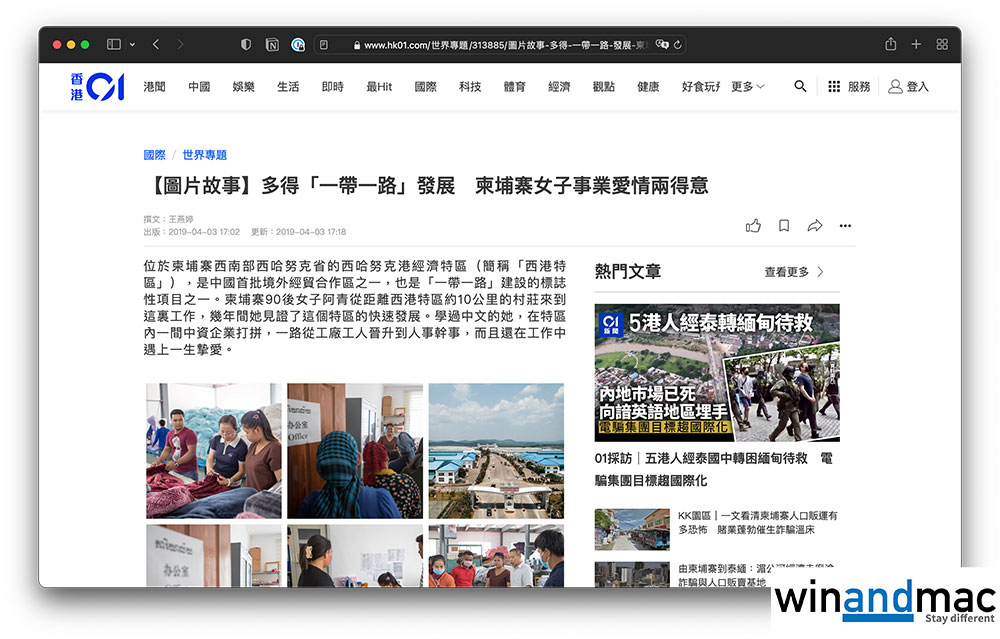Click the HK01 香港01 logo
The image size is (1000, 639).
point(97,87)
